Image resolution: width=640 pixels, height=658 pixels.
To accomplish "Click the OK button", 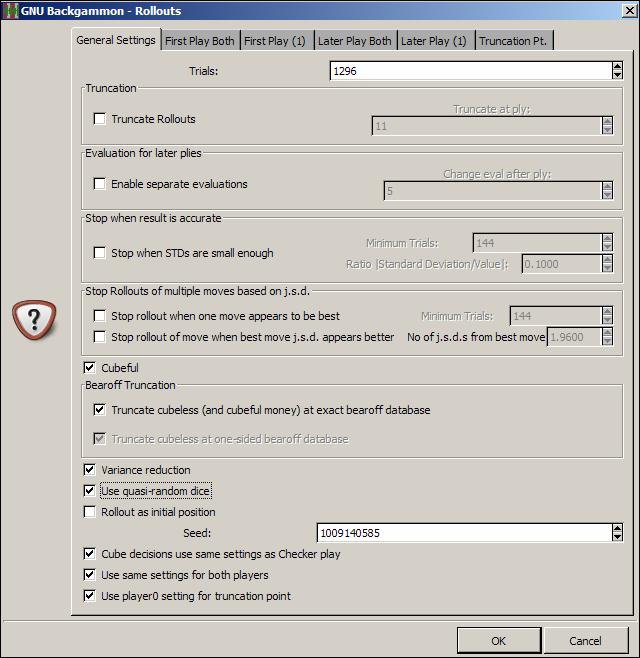I will coord(499,641).
